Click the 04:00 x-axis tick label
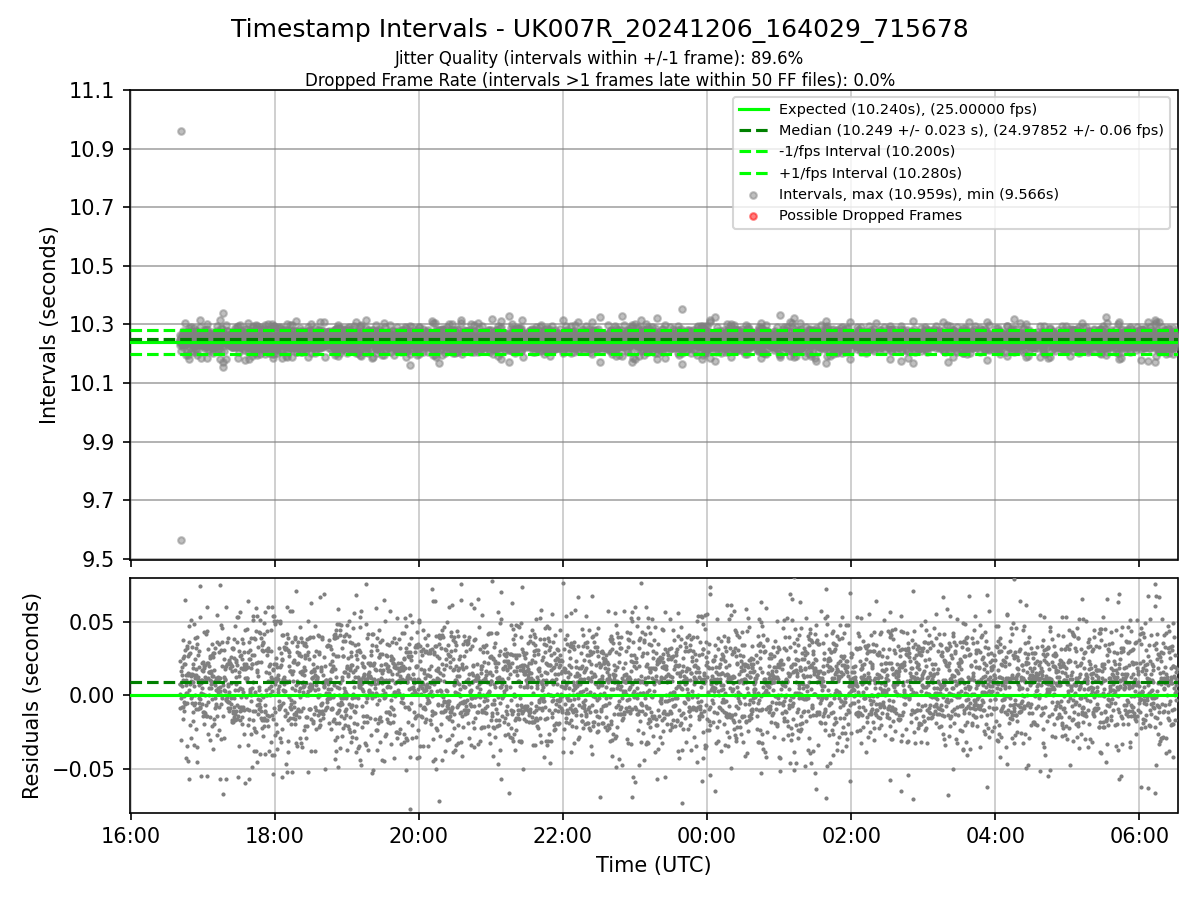Image resolution: width=1200 pixels, height=900 pixels. click(x=994, y=835)
